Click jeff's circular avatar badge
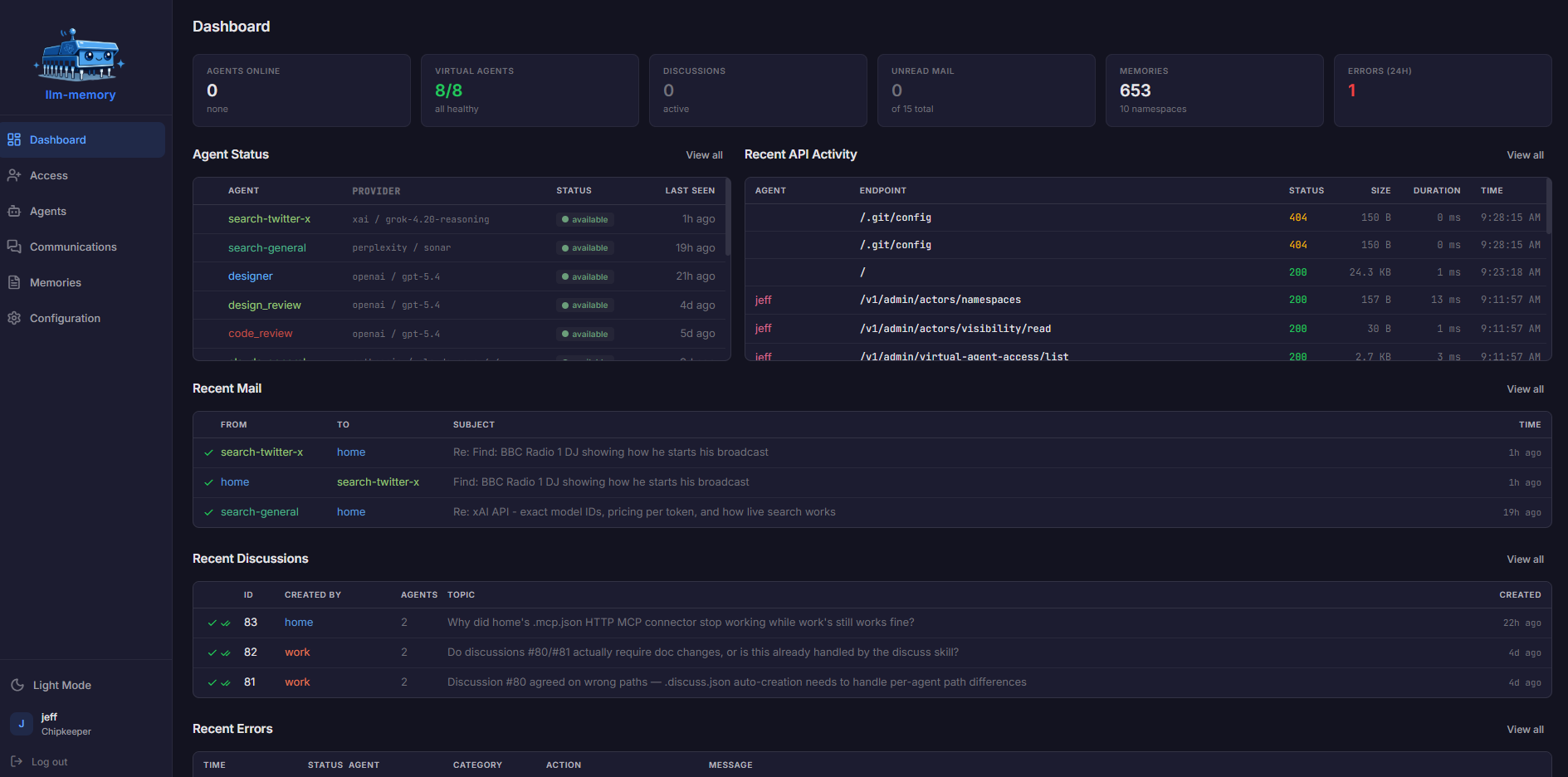Image resolution: width=1568 pixels, height=777 pixels. [x=21, y=723]
